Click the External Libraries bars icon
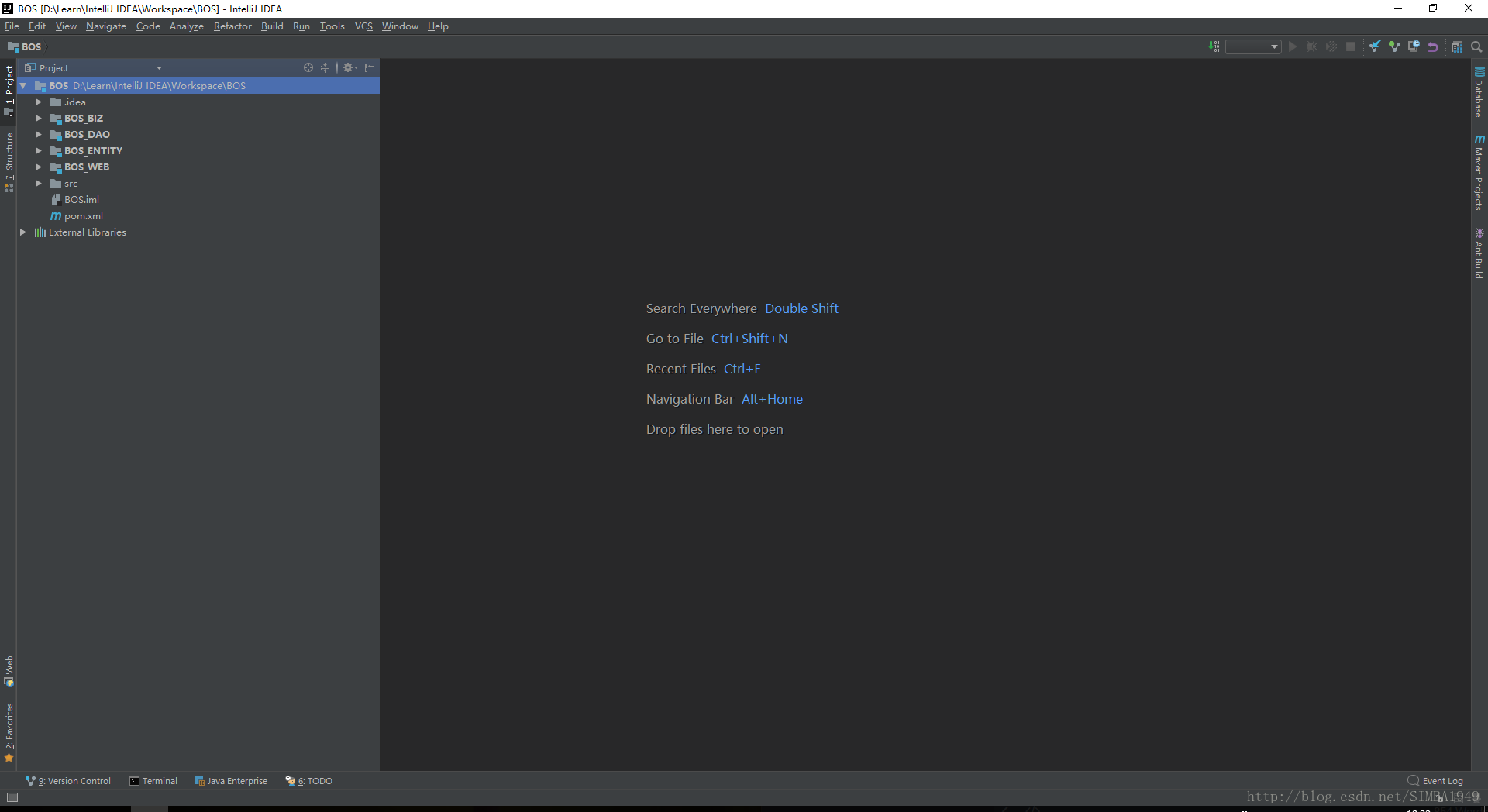The height and width of the screenshot is (812, 1488). pos(40,232)
